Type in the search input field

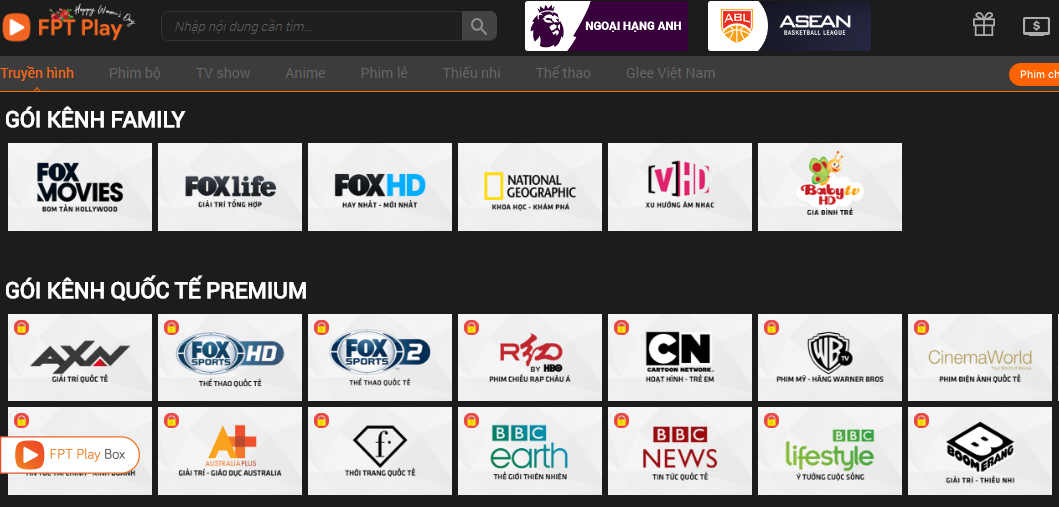312,26
